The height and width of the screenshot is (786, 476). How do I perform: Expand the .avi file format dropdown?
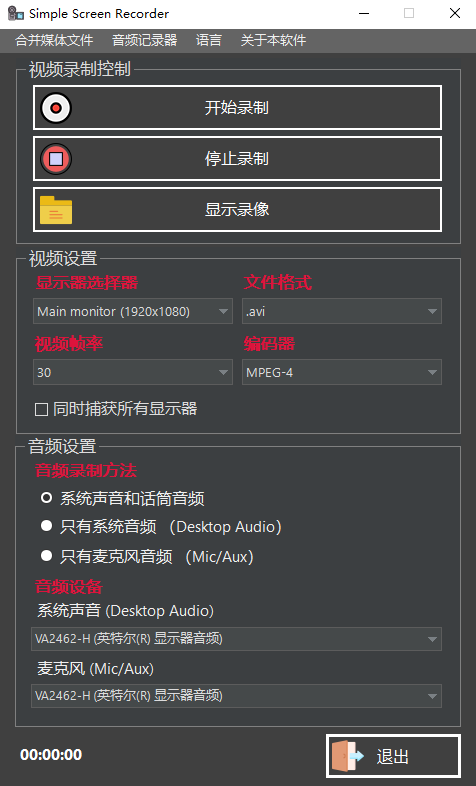click(342, 311)
